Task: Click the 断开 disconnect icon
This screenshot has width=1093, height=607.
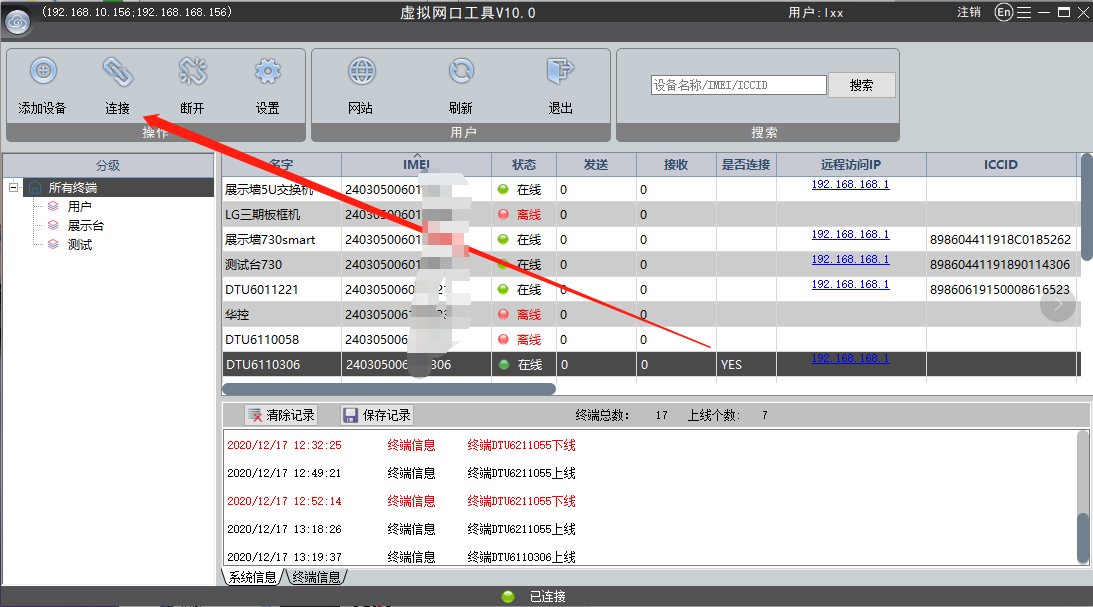Action: click(192, 71)
